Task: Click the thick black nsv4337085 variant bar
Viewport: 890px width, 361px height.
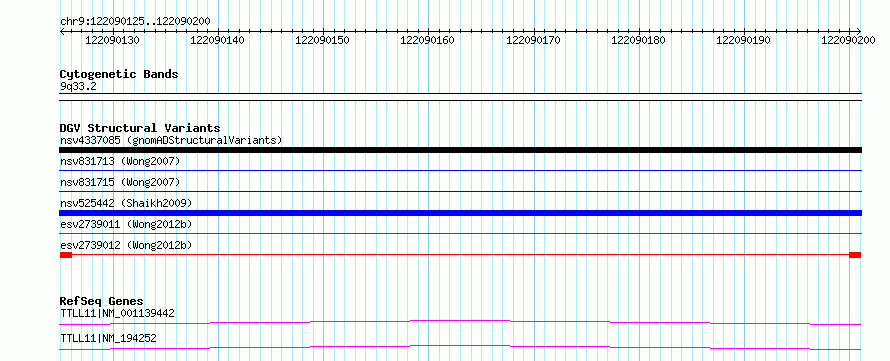Action: [460, 150]
